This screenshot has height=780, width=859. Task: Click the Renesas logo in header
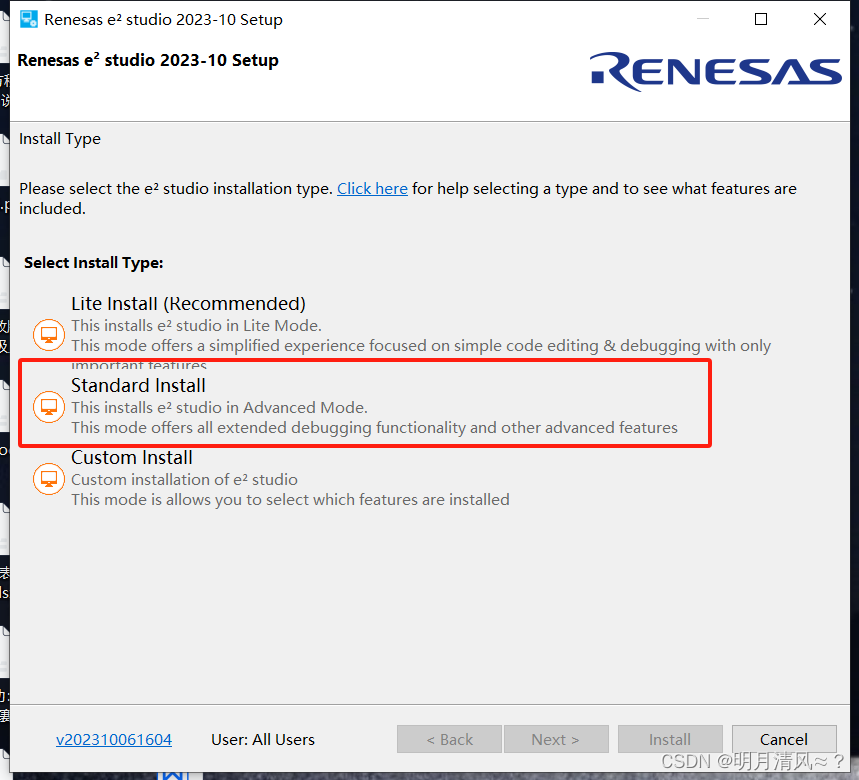coord(715,71)
